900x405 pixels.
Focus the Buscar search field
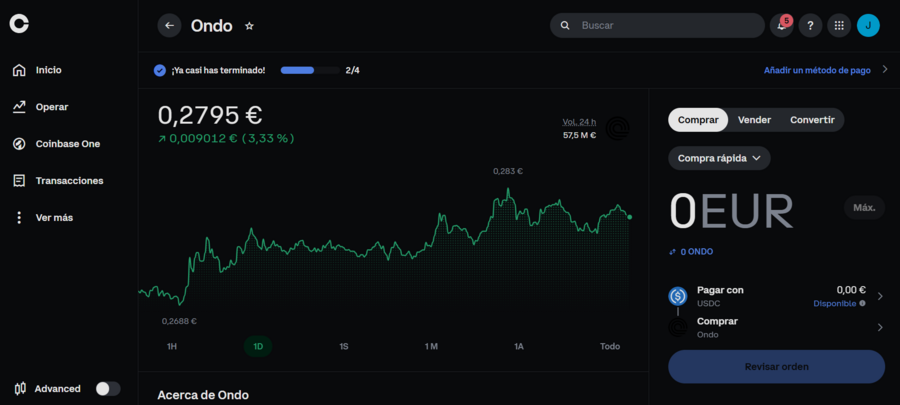(x=657, y=26)
